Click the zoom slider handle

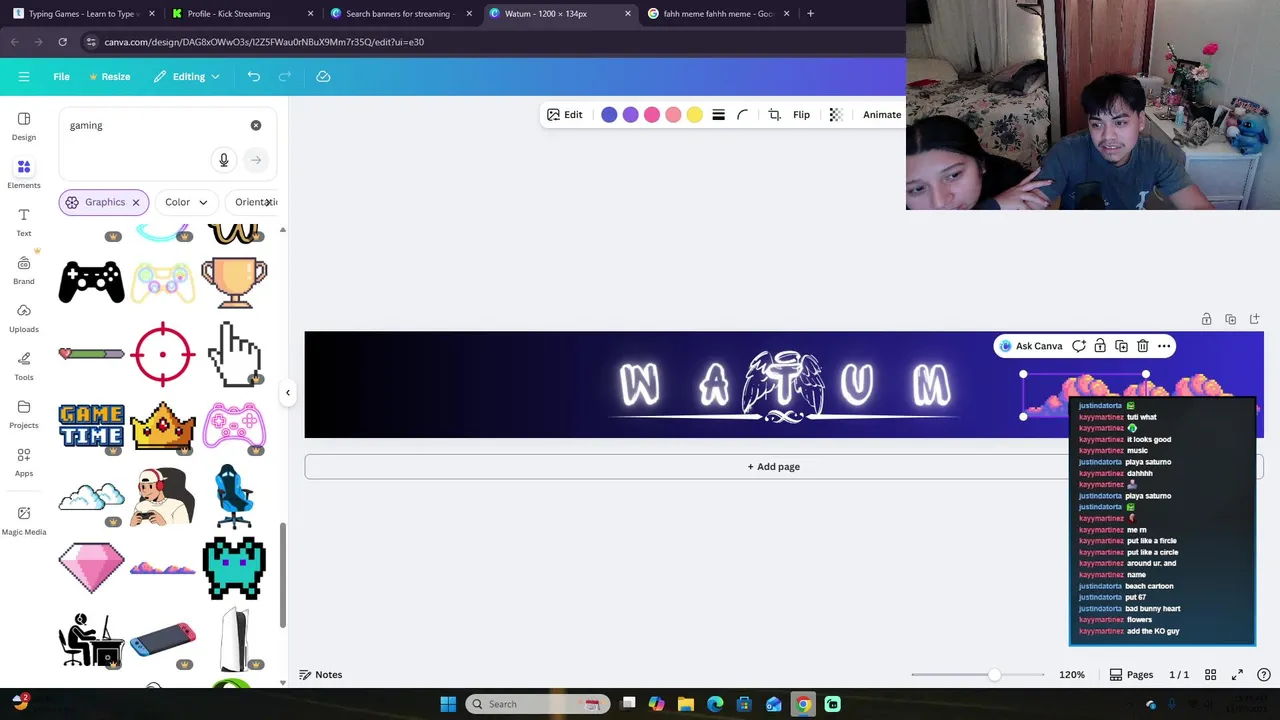993,675
